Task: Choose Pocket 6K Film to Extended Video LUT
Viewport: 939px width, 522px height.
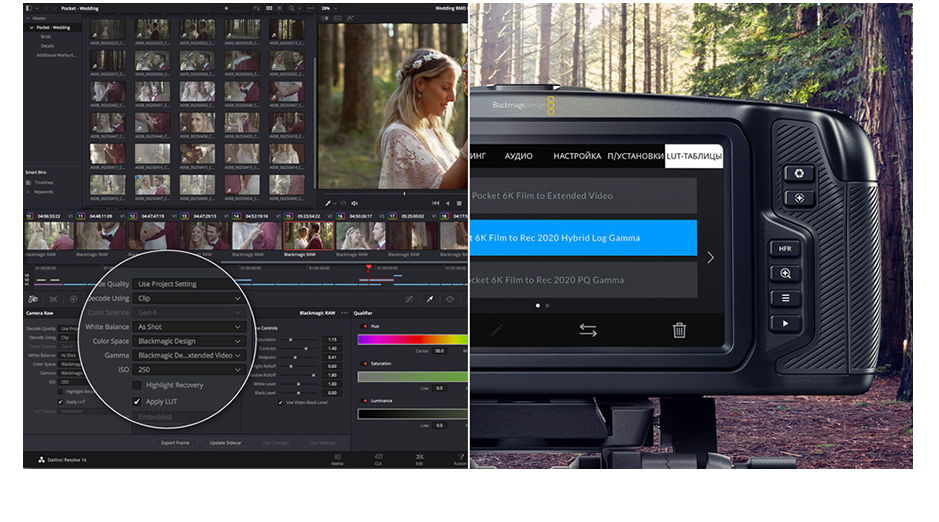Action: coord(583,196)
